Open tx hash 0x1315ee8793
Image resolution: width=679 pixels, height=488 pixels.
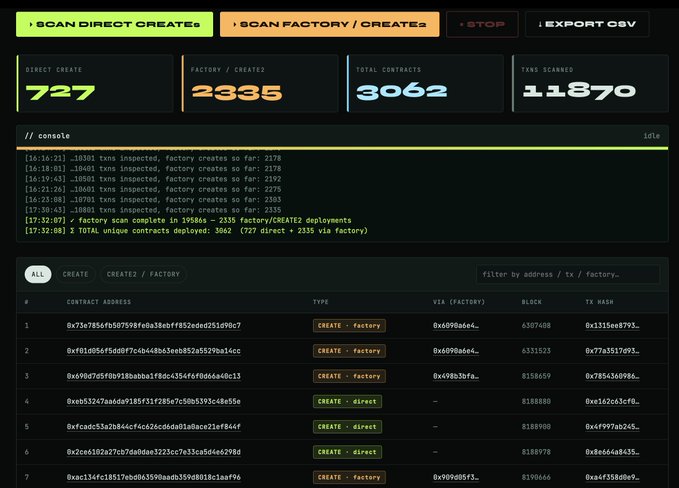(612, 326)
